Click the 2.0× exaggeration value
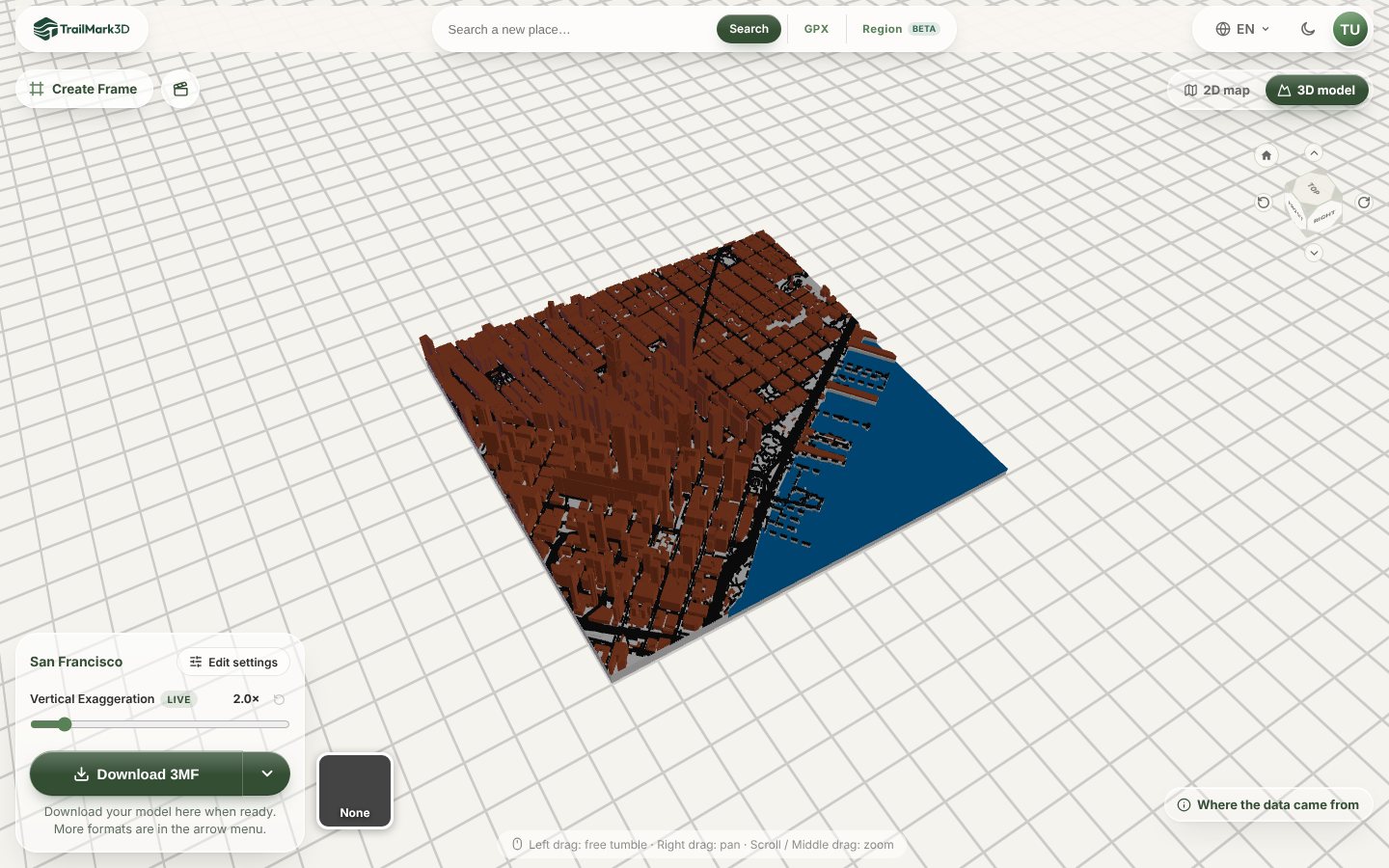Image resolution: width=1389 pixels, height=868 pixels. pos(246,698)
